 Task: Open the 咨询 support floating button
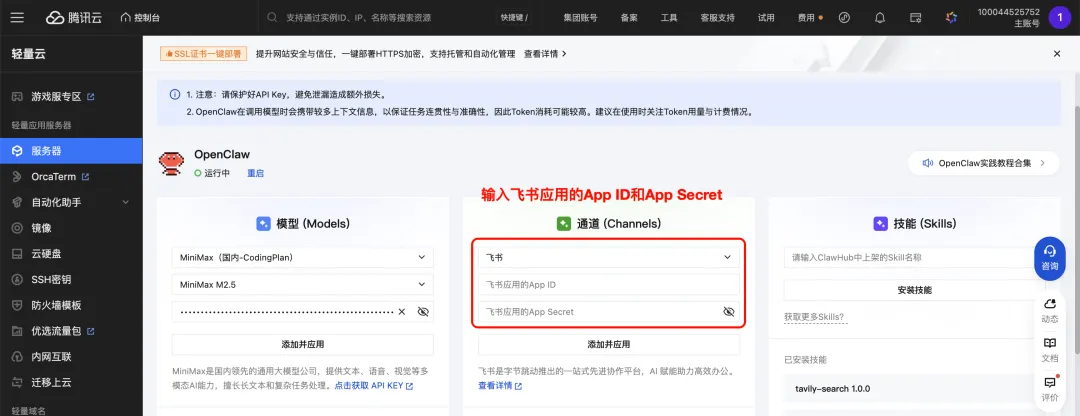coord(1050,258)
